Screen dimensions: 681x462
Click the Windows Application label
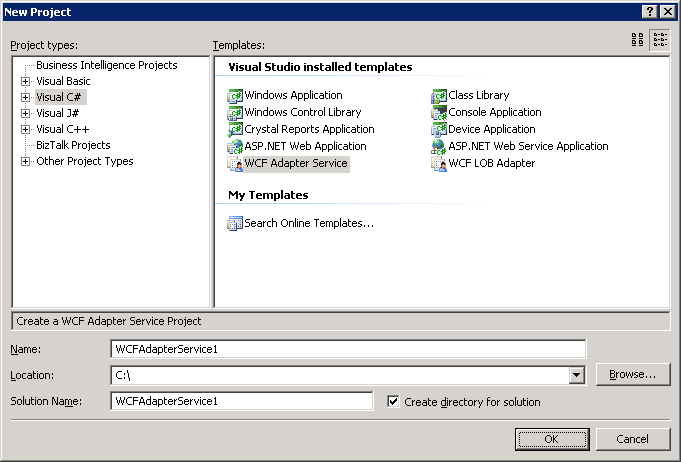tap(293, 95)
